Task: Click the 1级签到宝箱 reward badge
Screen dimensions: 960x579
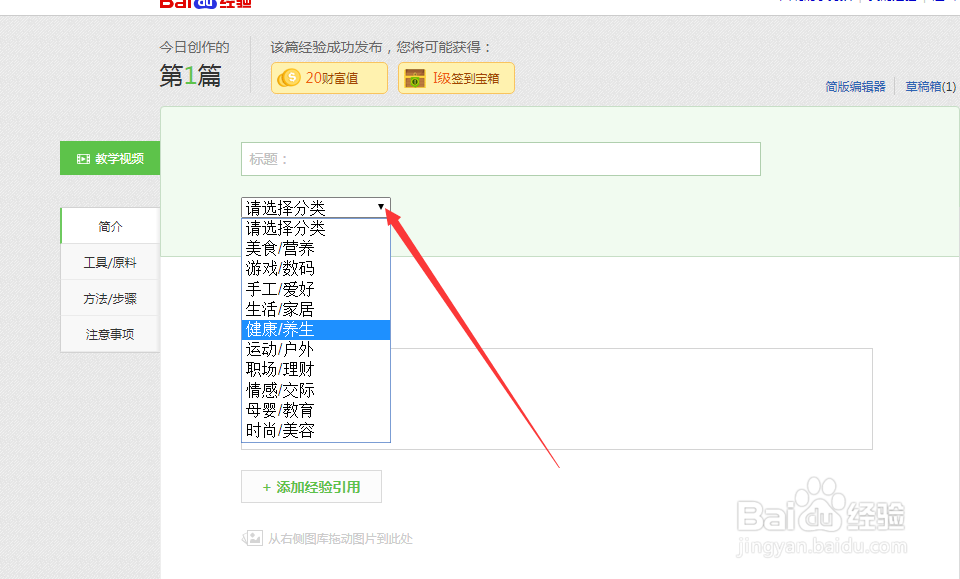Action: coord(456,78)
